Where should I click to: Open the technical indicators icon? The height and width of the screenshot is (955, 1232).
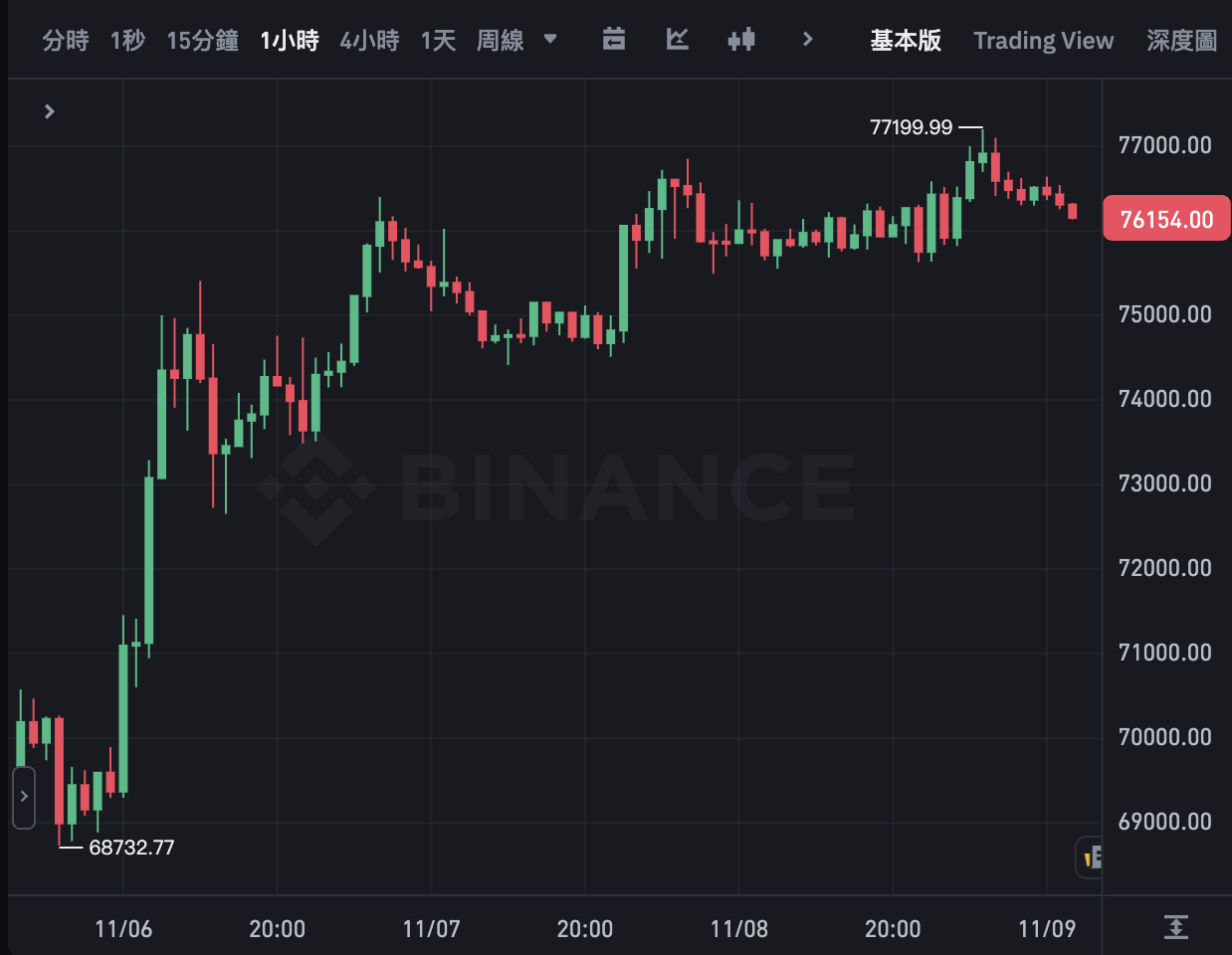pos(678,40)
